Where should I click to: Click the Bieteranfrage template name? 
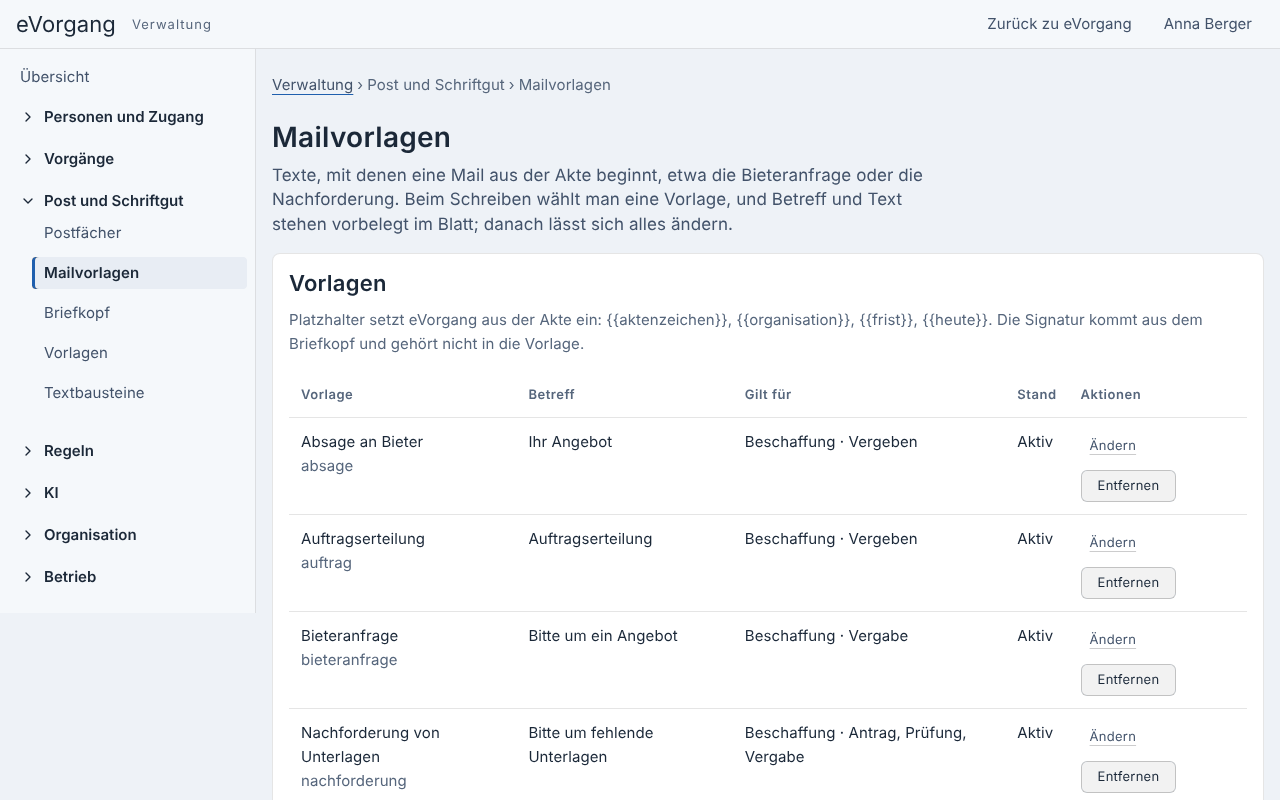pyautogui.click(x=349, y=636)
